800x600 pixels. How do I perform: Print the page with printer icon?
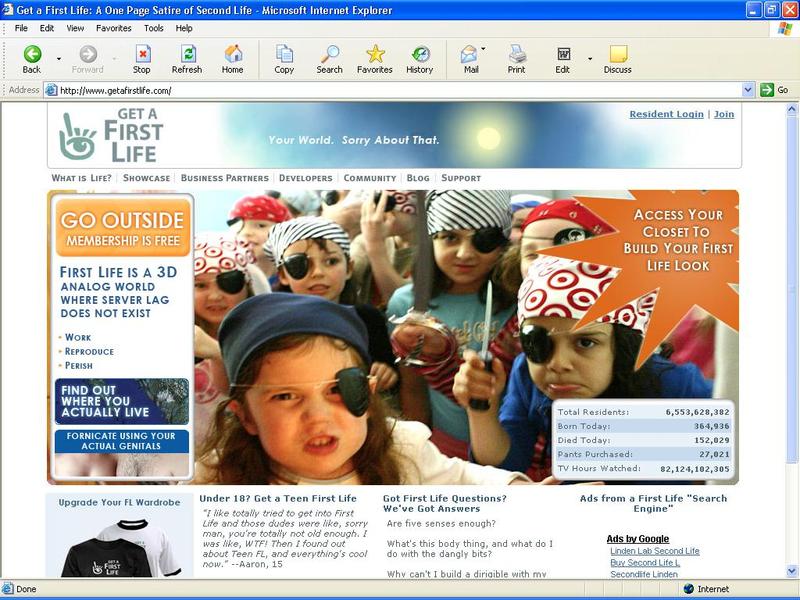point(517,54)
